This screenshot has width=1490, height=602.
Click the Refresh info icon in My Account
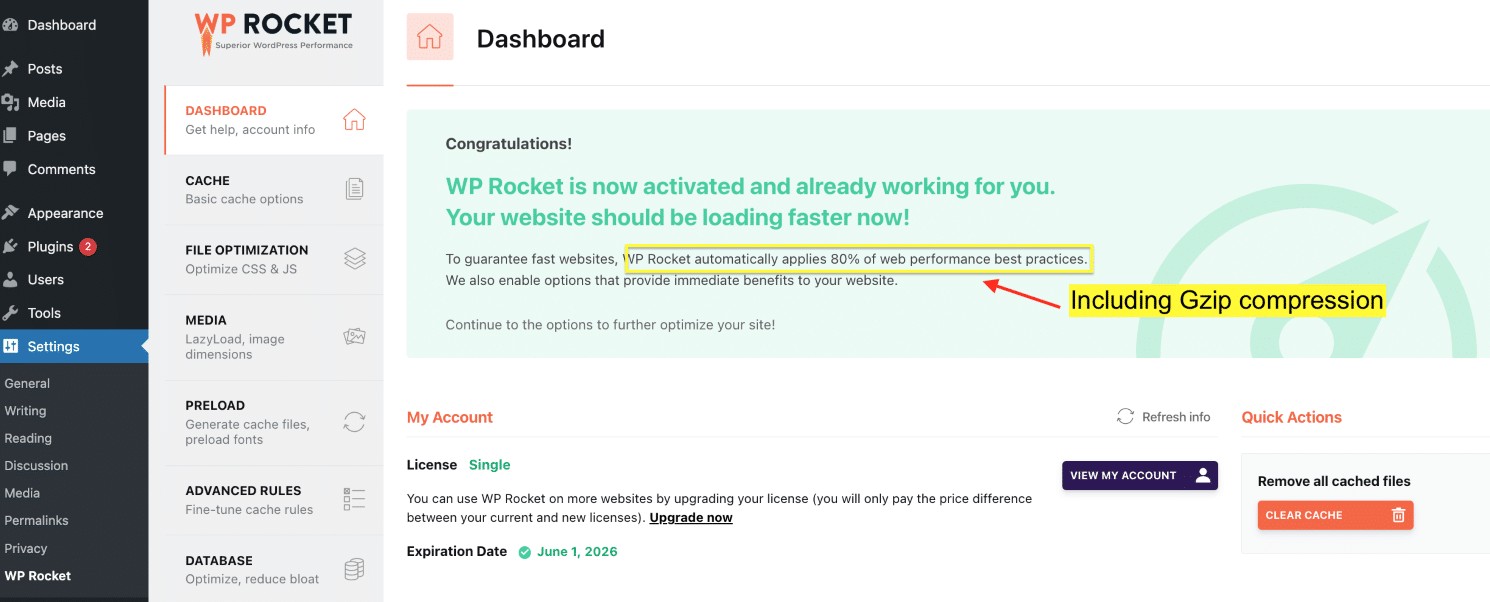pyautogui.click(x=1125, y=416)
